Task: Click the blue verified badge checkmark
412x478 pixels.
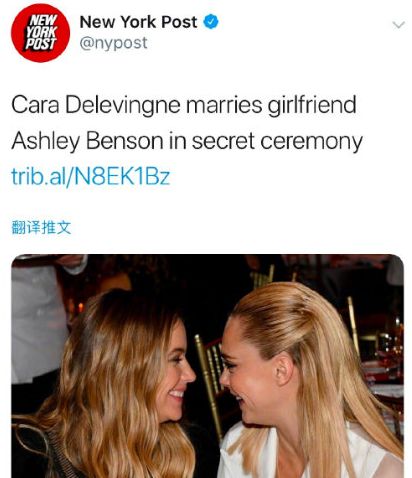Action: [211, 22]
